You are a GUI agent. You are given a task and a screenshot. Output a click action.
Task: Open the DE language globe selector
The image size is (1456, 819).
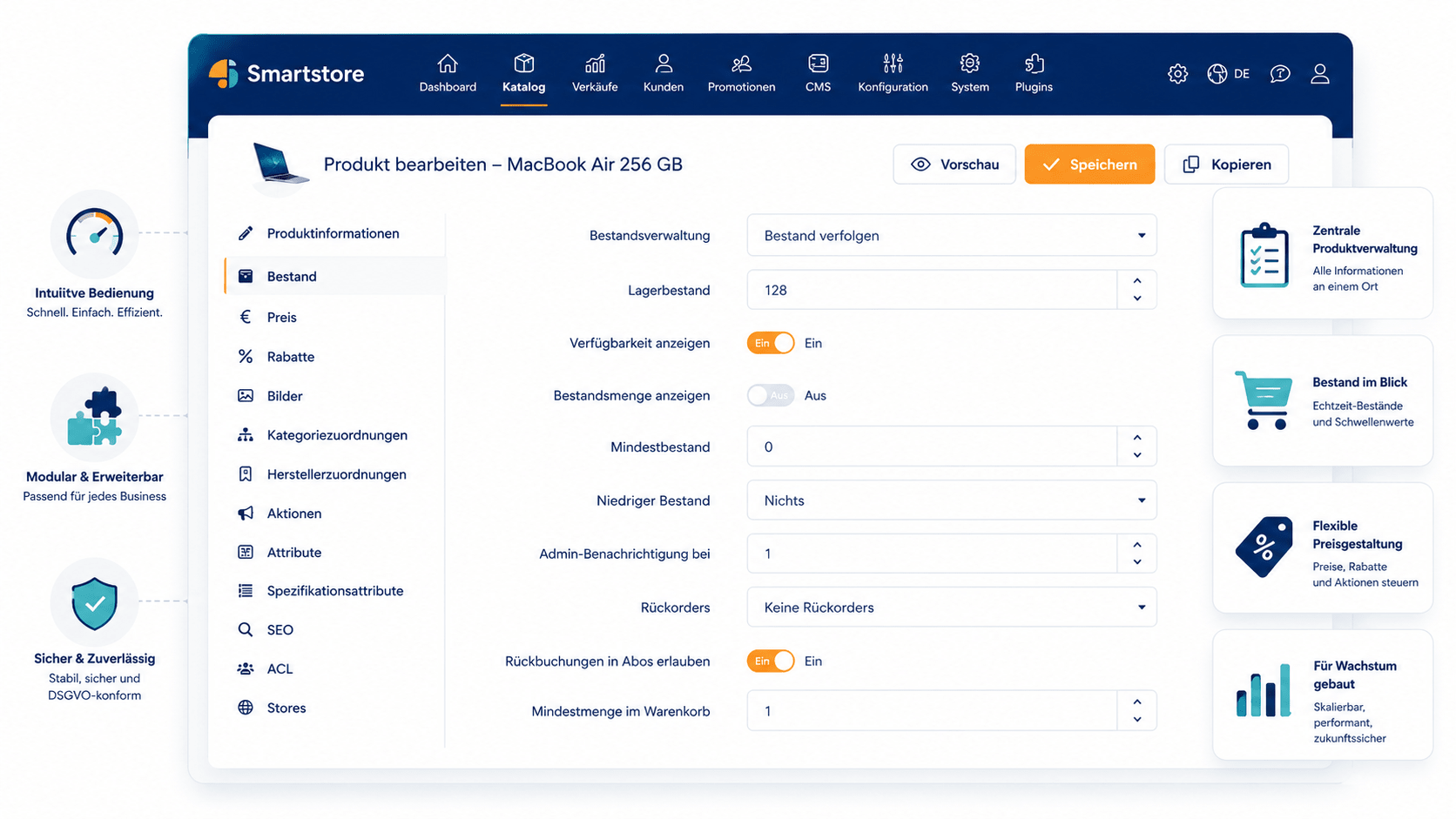point(1228,74)
